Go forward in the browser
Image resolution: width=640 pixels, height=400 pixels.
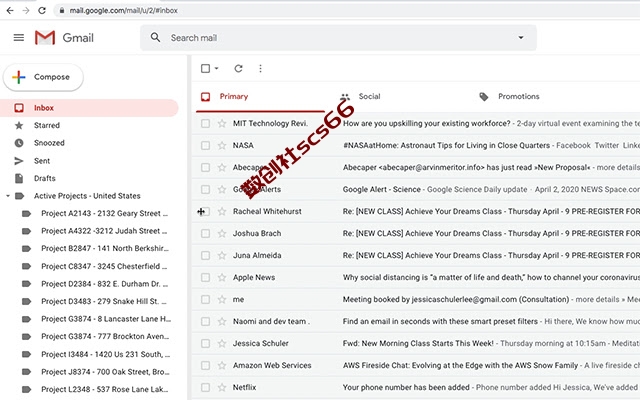click(26, 11)
